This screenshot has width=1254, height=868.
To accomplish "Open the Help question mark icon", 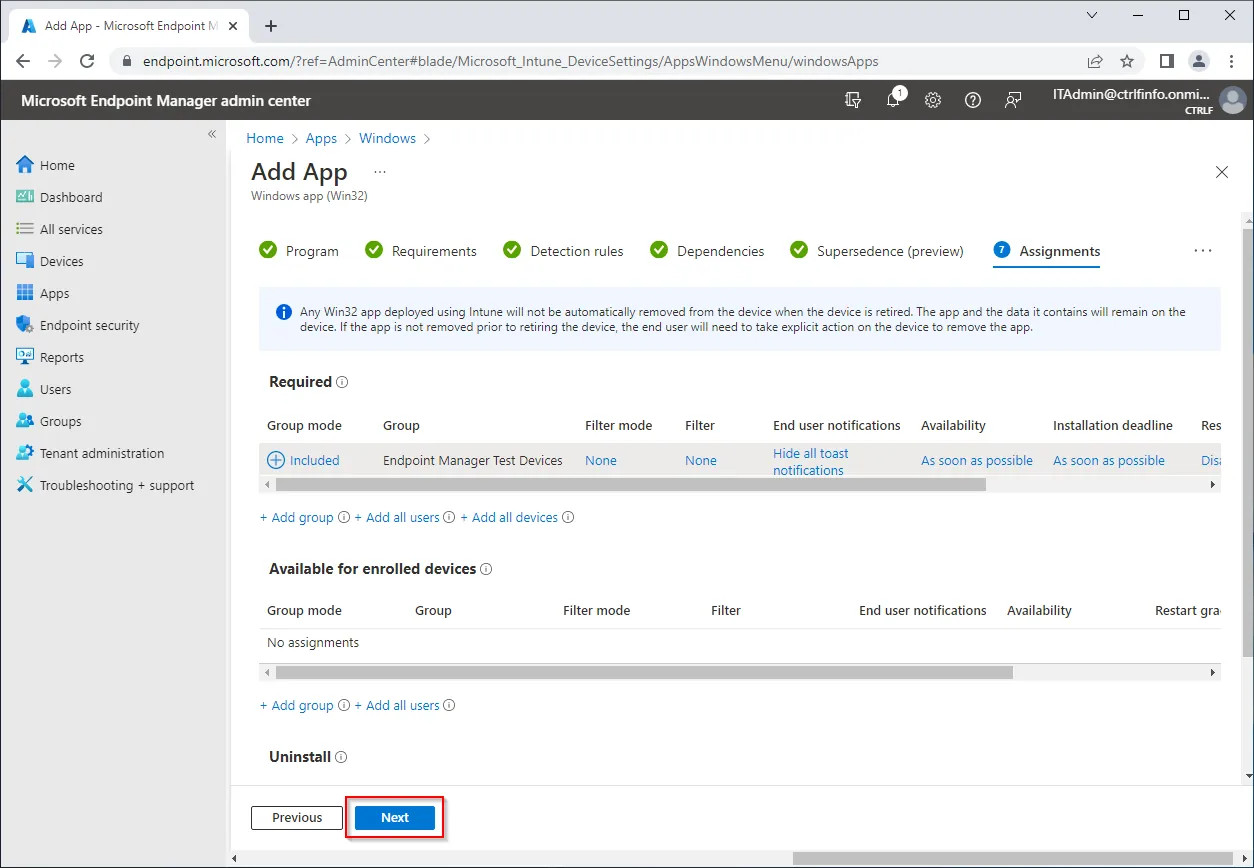I will [973, 100].
